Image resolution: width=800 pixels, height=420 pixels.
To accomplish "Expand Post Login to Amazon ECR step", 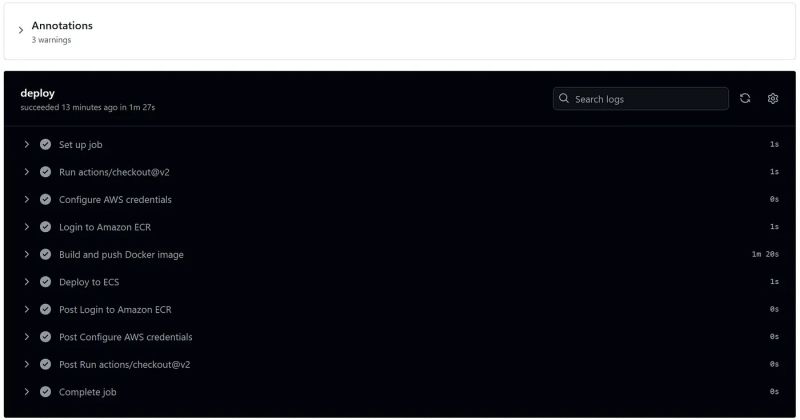I will (x=27, y=309).
